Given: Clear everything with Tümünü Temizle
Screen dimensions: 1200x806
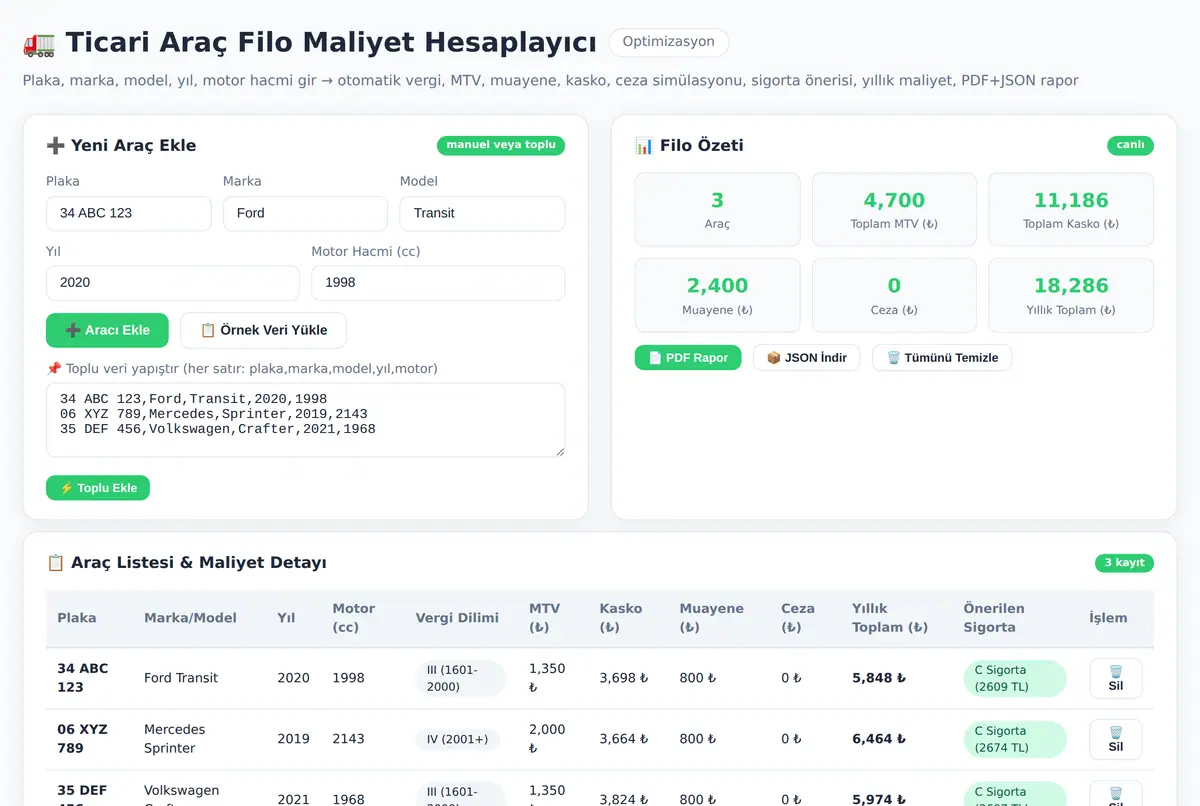Looking at the screenshot, I should pos(942,358).
